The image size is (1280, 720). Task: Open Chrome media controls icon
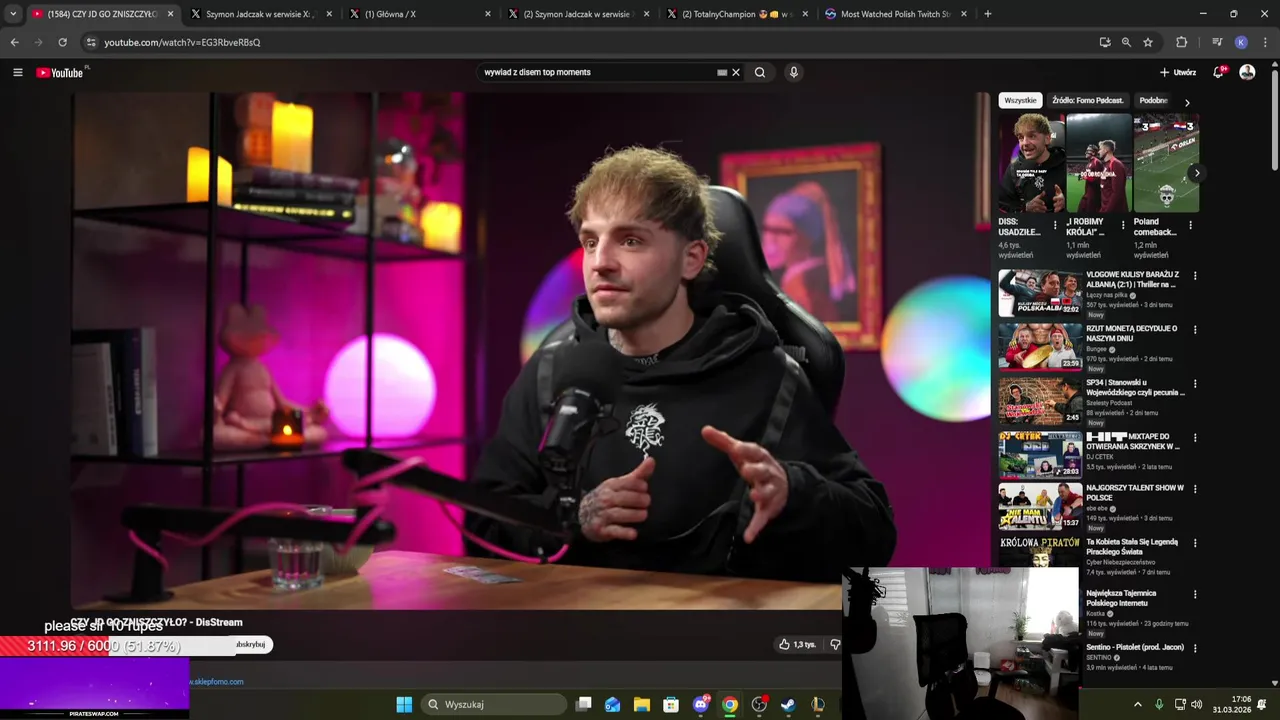(1217, 42)
